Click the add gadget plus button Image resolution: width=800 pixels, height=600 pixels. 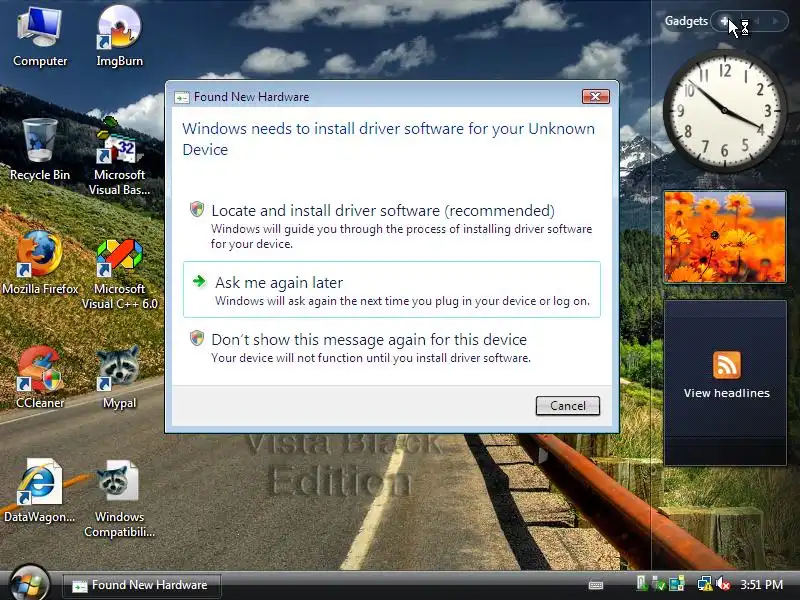tap(724, 21)
